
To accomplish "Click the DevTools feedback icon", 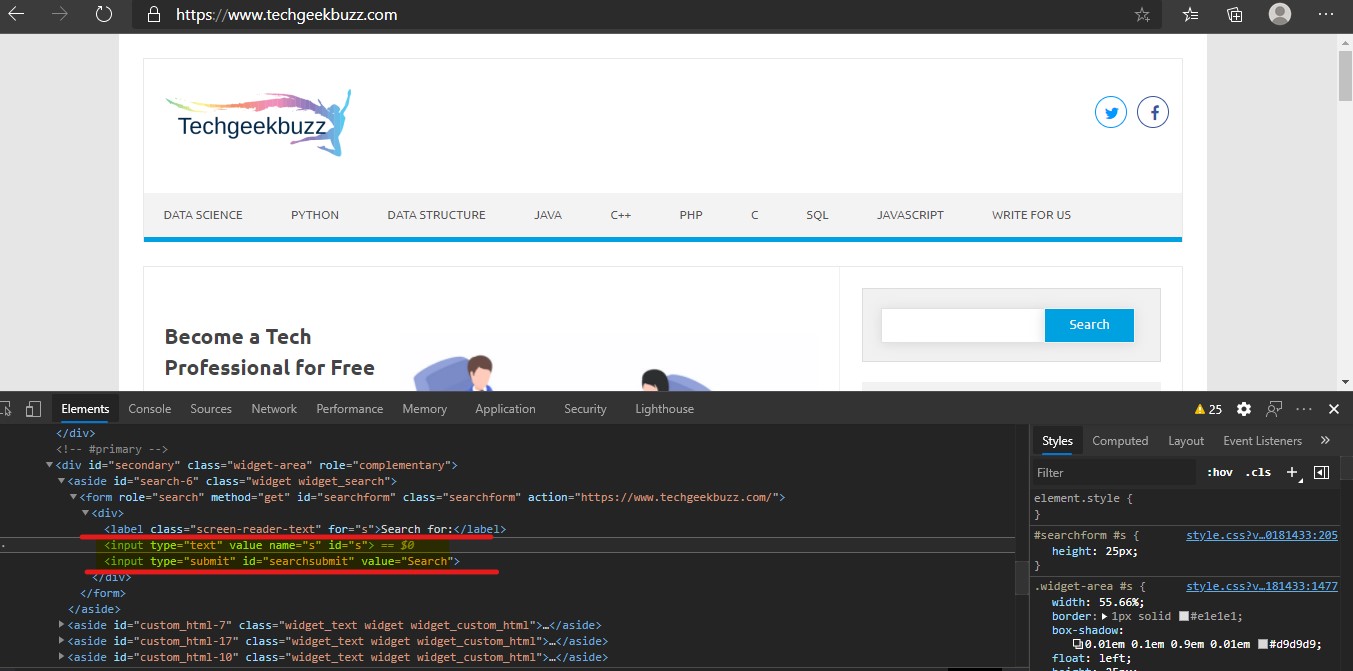I will click(1274, 409).
